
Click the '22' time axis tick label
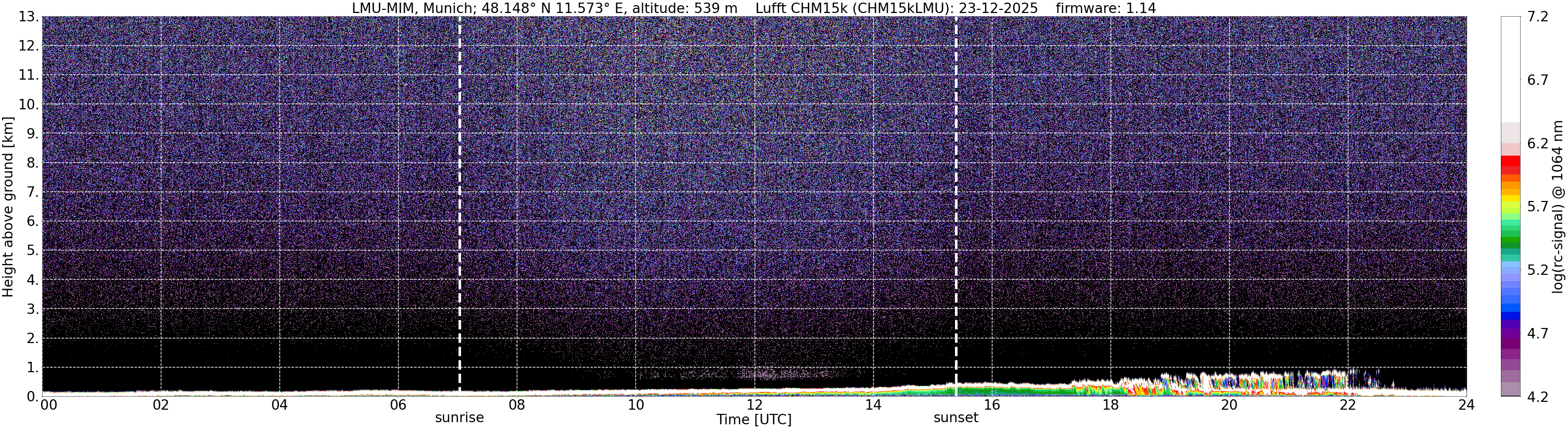pos(1348,405)
